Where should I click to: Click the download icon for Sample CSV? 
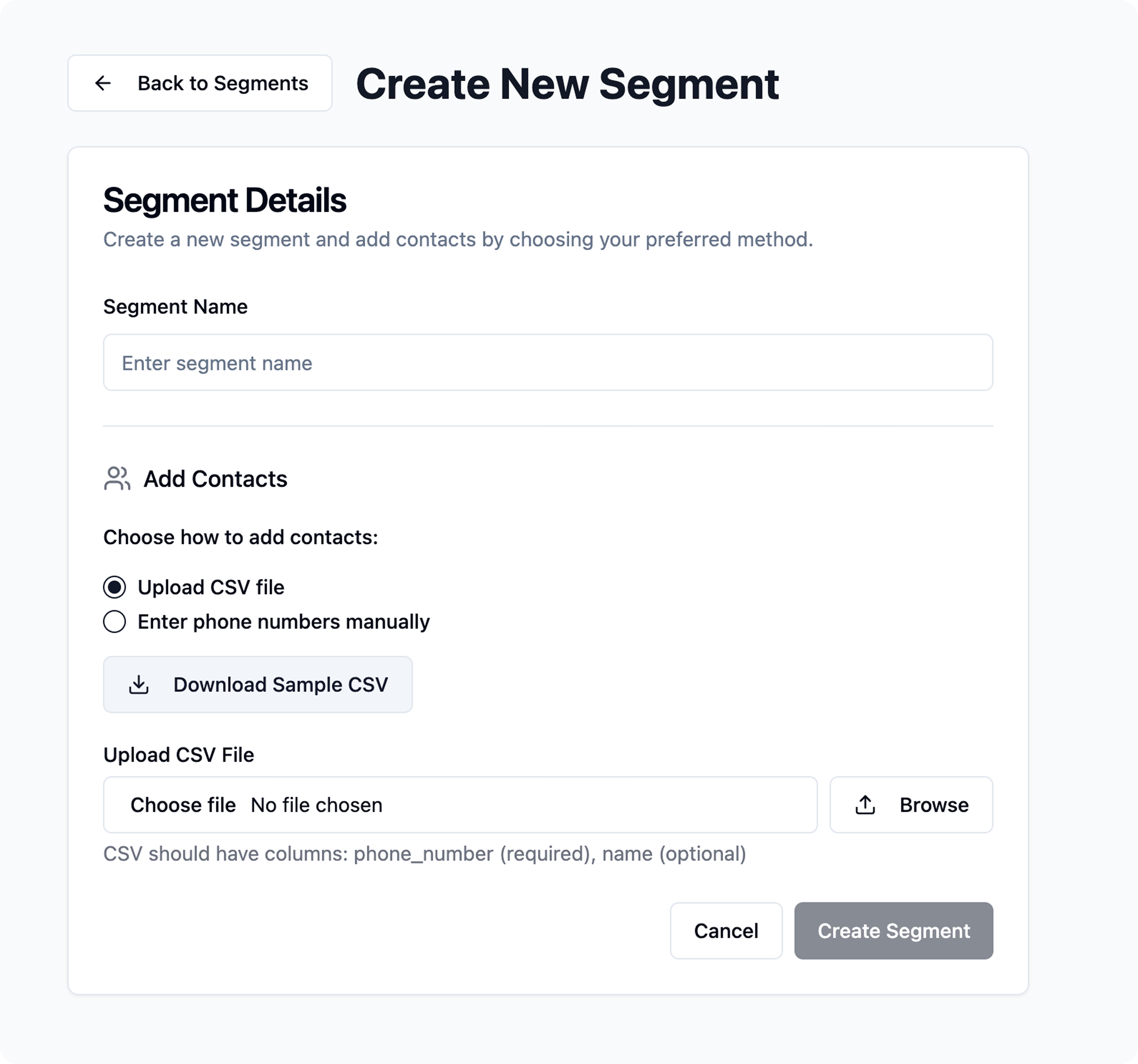(x=139, y=685)
